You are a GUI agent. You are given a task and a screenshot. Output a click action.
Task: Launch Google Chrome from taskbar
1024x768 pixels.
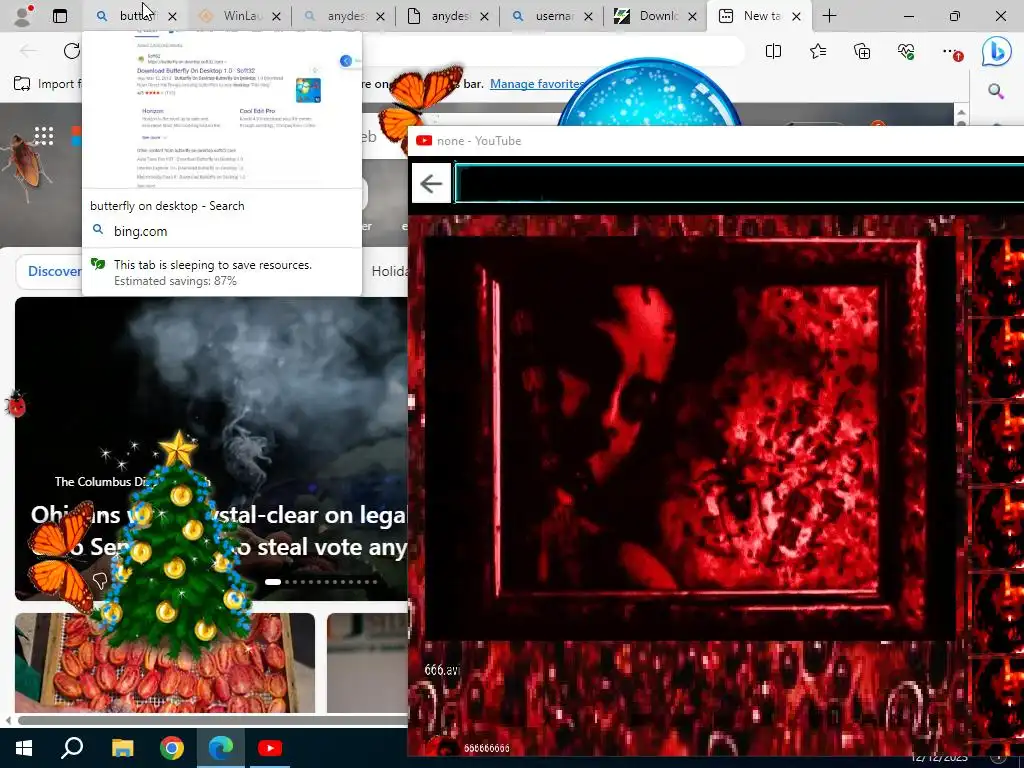click(172, 748)
